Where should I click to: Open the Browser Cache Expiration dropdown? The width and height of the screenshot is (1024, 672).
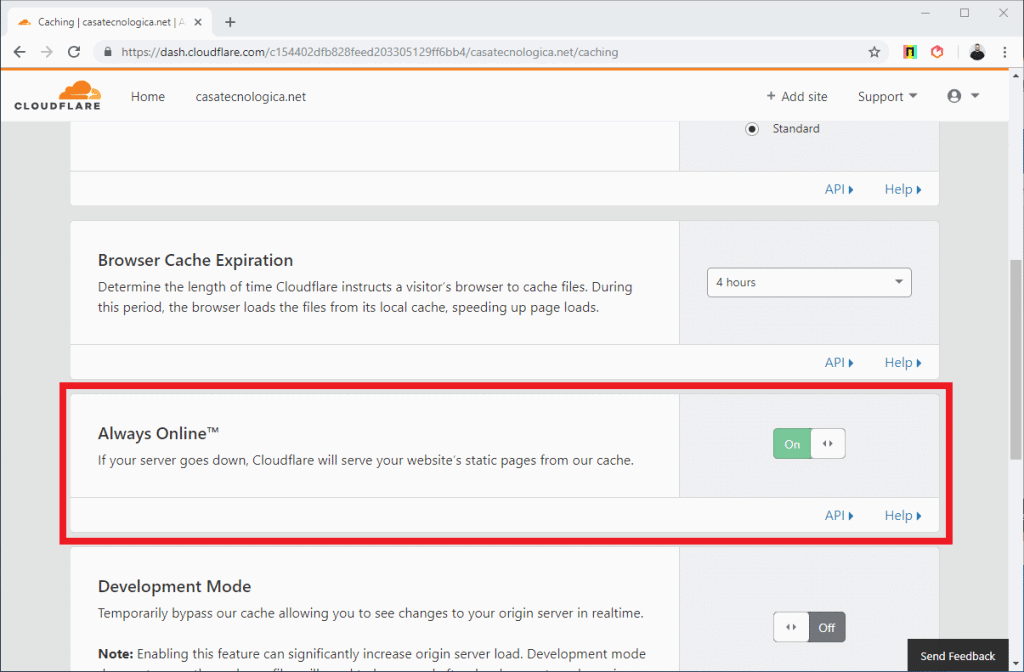coord(809,282)
